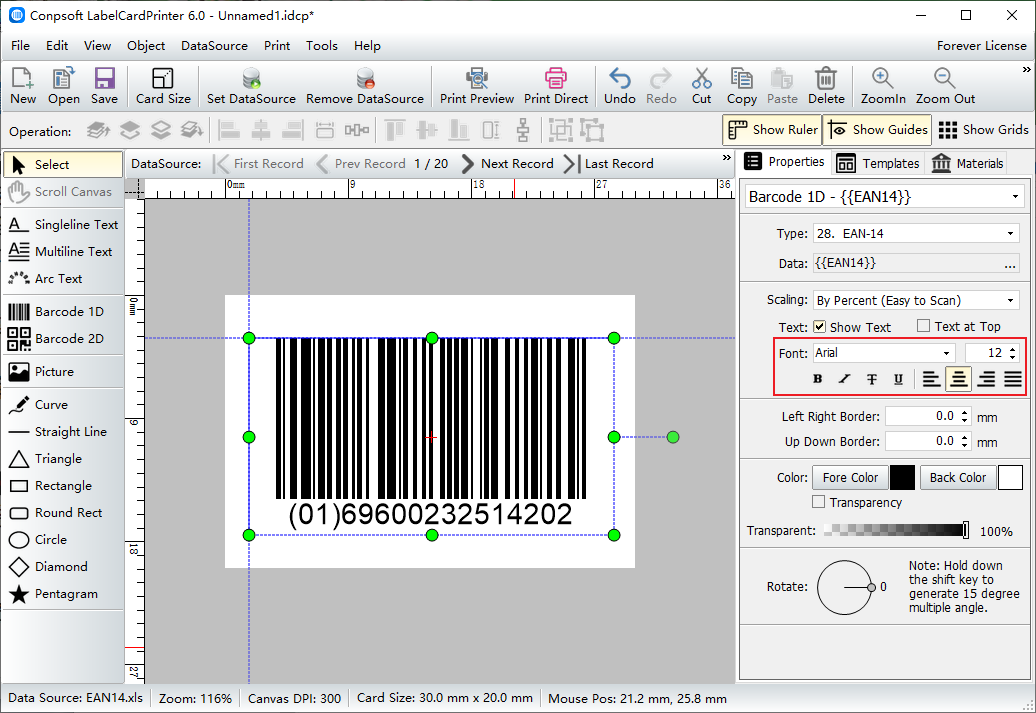
Task: Uncheck the Show Text checkbox
Action: [819, 326]
